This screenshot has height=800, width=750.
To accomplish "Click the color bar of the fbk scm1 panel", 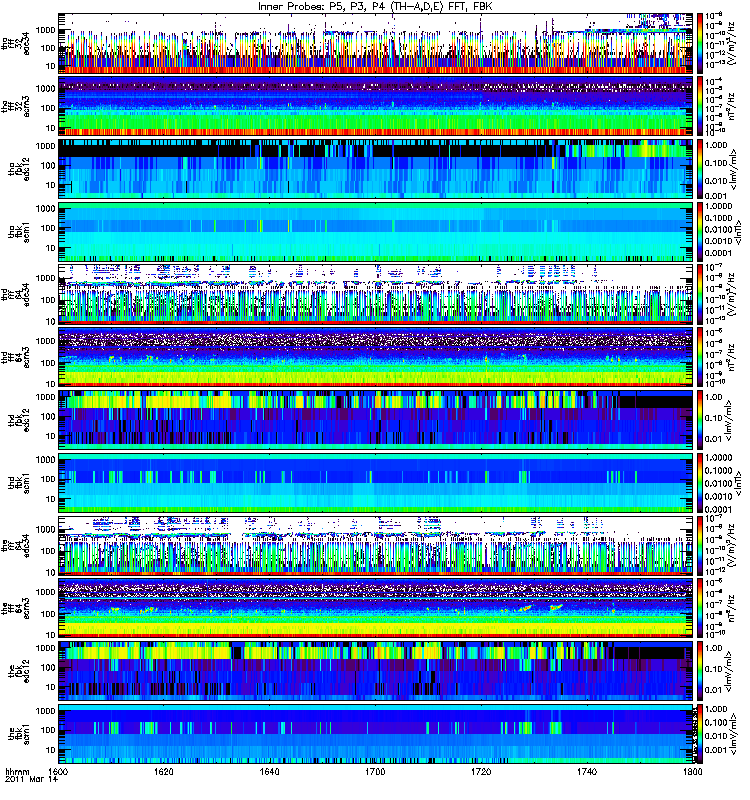I will 699,734.
